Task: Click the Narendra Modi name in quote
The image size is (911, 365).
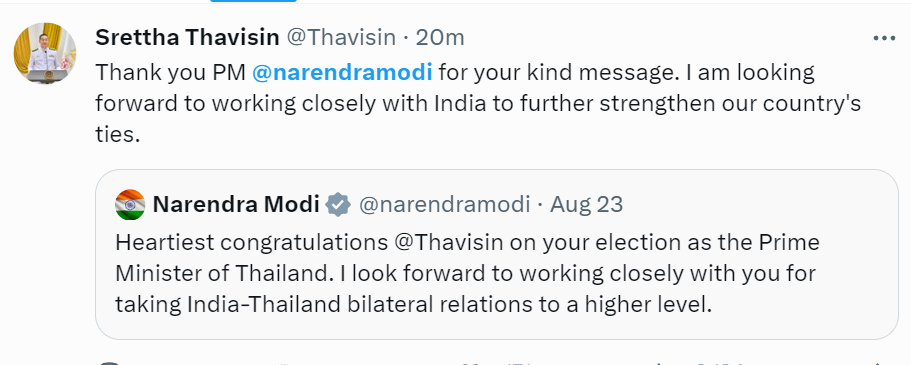Action: point(236,205)
